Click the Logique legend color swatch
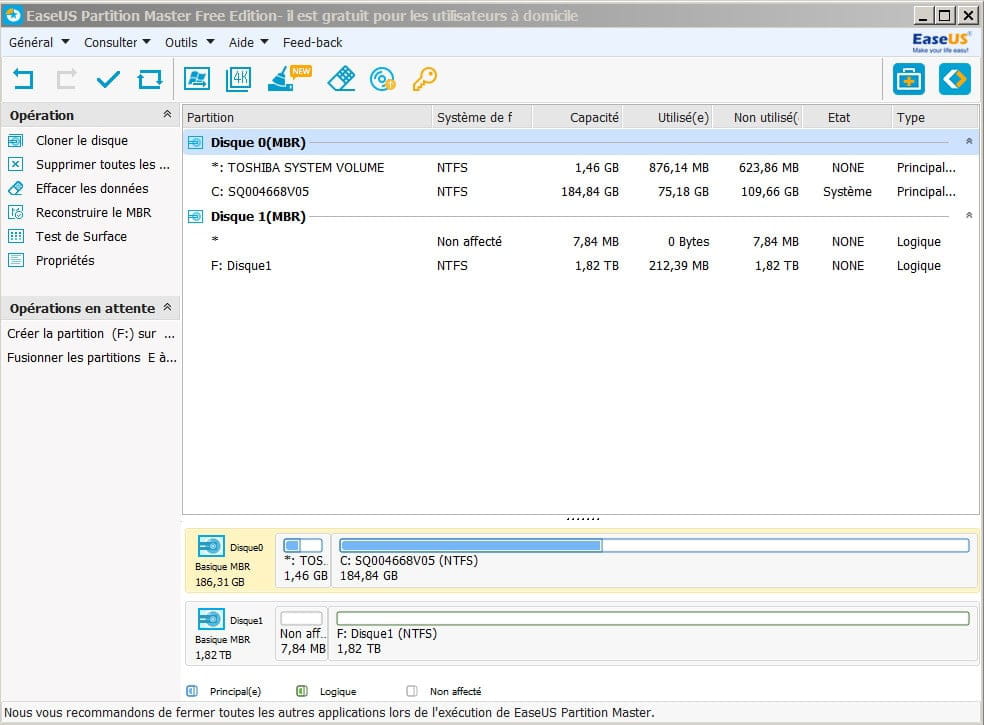Image resolution: width=984 pixels, height=725 pixels. tap(302, 691)
